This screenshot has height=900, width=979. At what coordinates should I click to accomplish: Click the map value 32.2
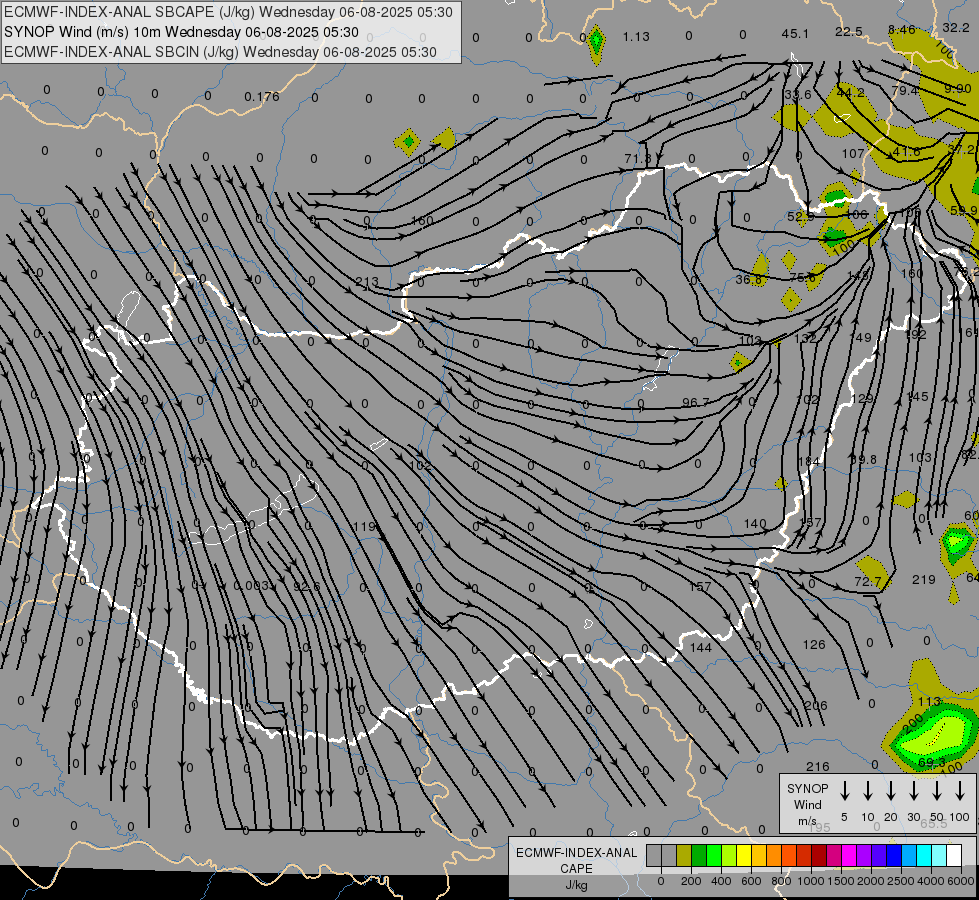click(x=955, y=27)
